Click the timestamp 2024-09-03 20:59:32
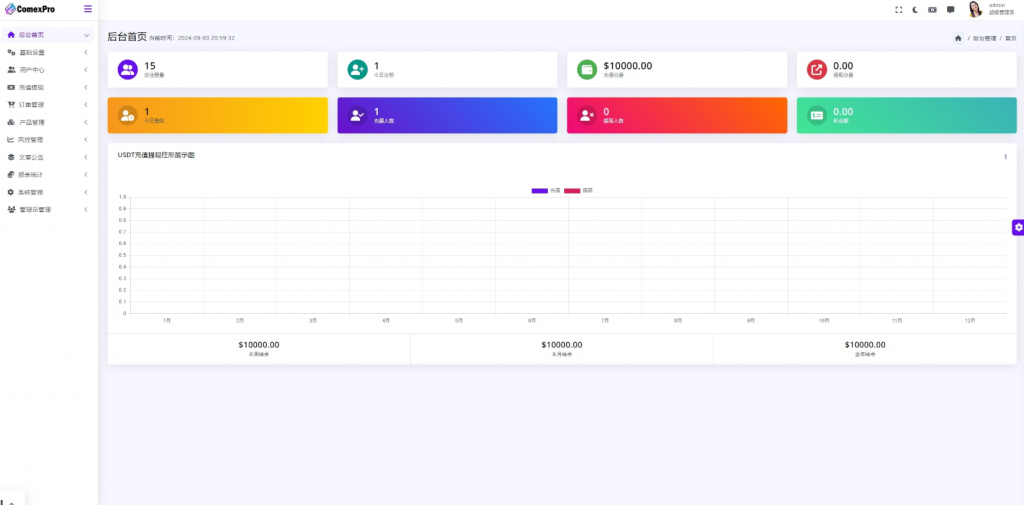Image resolution: width=1024 pixels, height=505 pixels. pos(206,38)
